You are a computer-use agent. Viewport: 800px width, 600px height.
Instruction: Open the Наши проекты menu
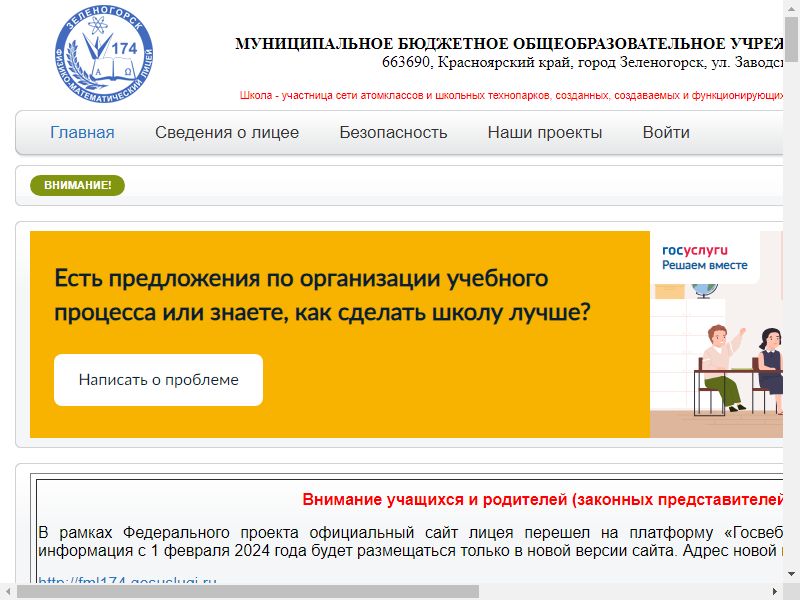(x=545, y=133)
